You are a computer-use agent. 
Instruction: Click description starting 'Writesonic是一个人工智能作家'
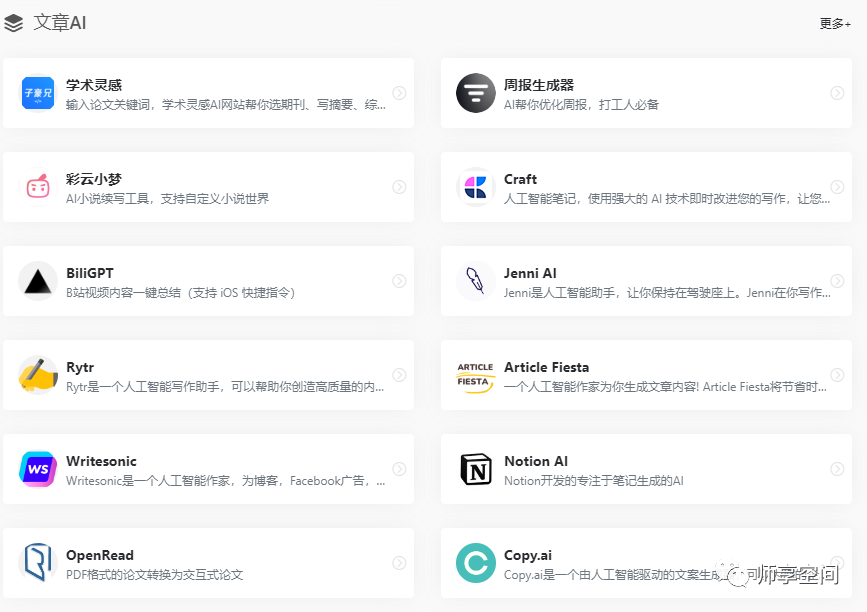[x=226, y=480]
